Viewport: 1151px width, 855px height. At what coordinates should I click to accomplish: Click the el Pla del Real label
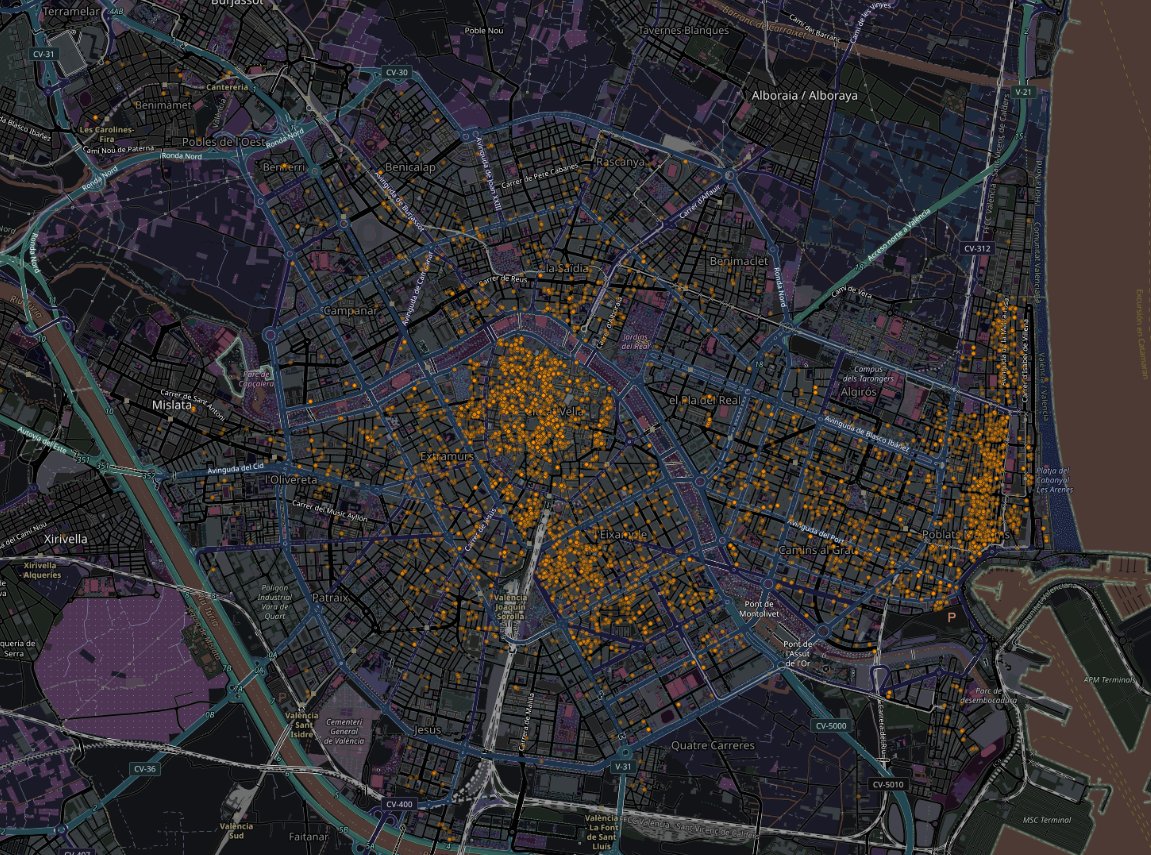tap(705, 401)
